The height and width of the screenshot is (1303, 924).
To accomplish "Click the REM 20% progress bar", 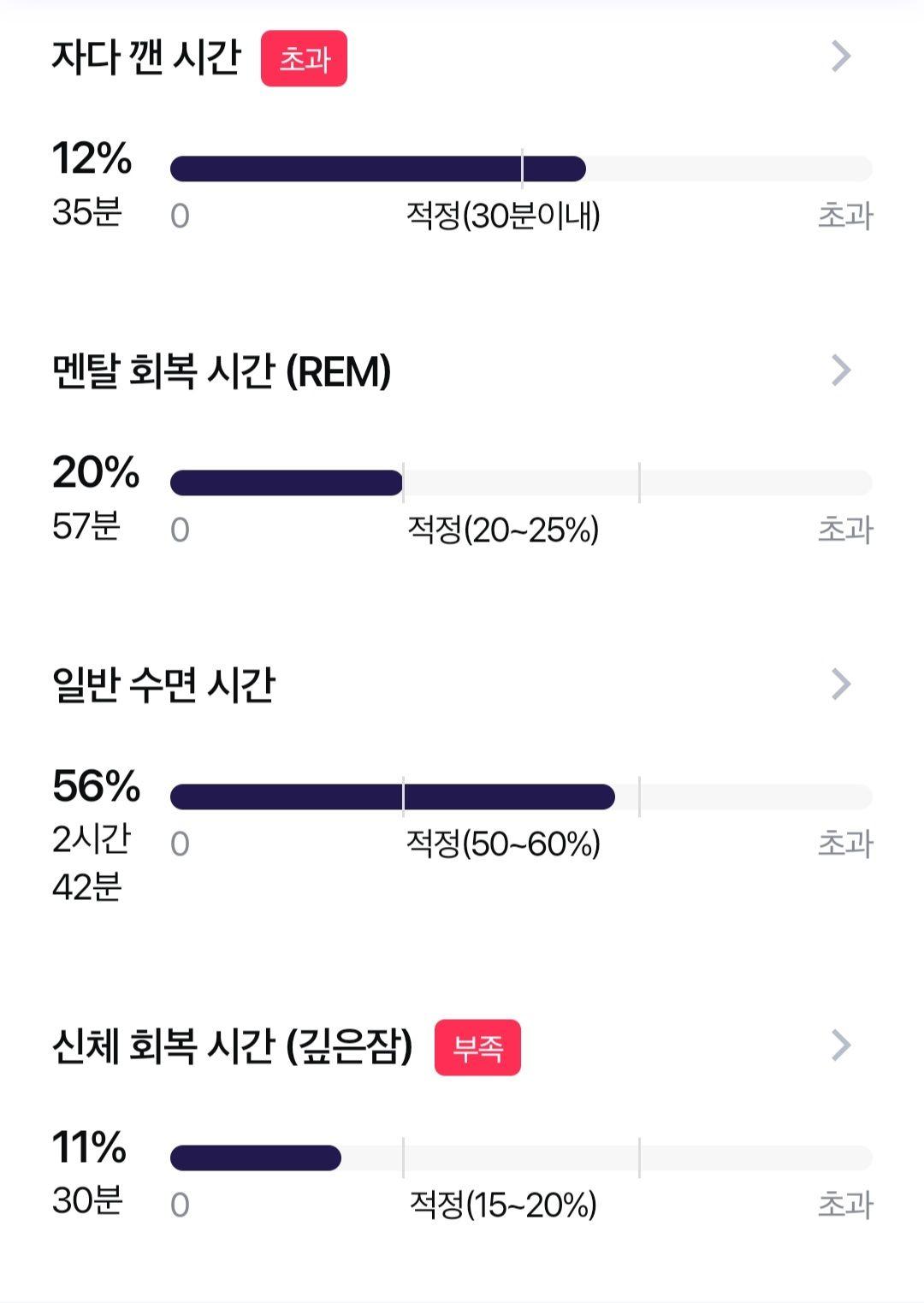I will pyautogui.click(x=521, y=483).
